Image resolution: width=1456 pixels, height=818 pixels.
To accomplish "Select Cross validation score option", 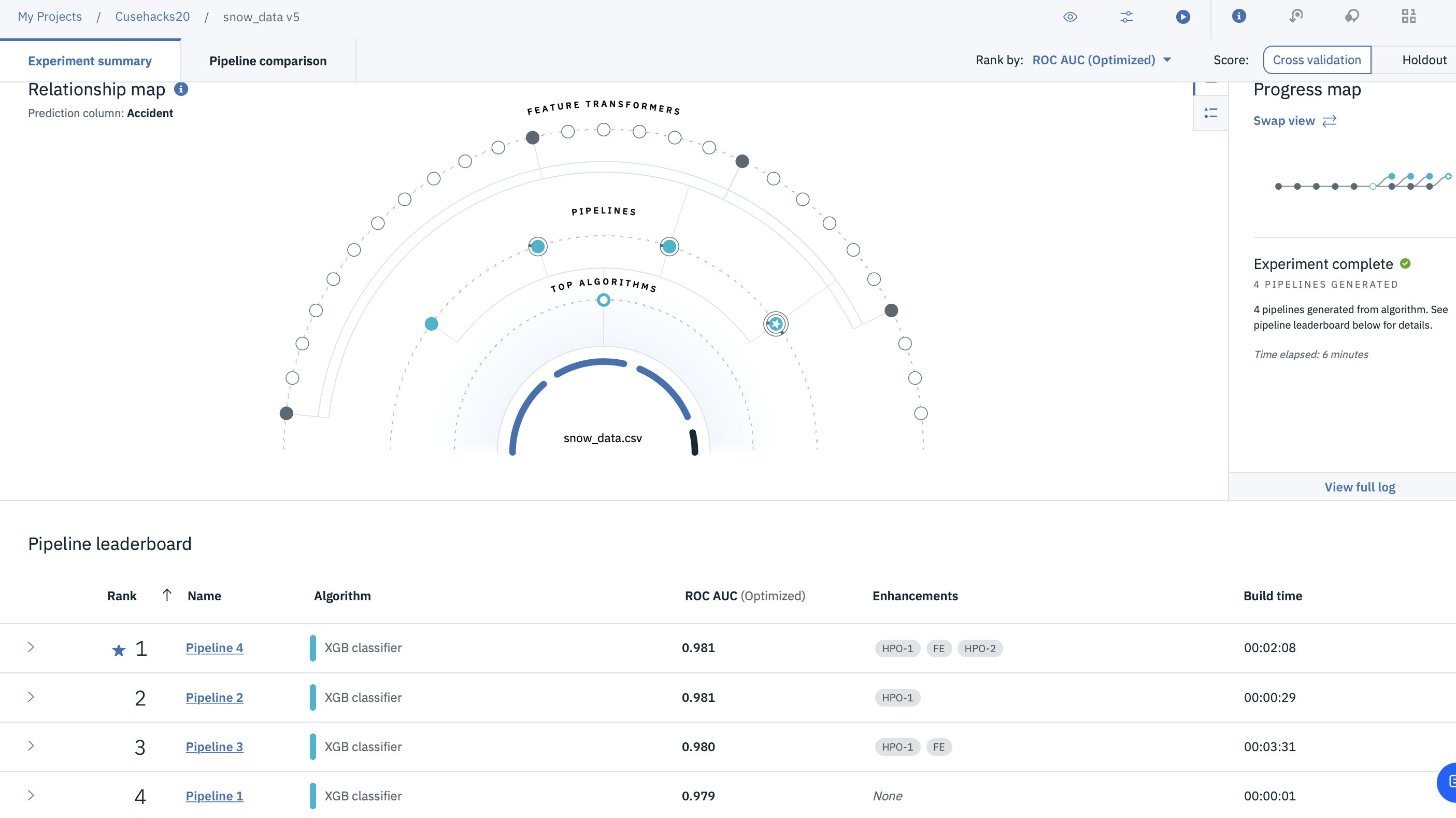I will [1317, 60].
